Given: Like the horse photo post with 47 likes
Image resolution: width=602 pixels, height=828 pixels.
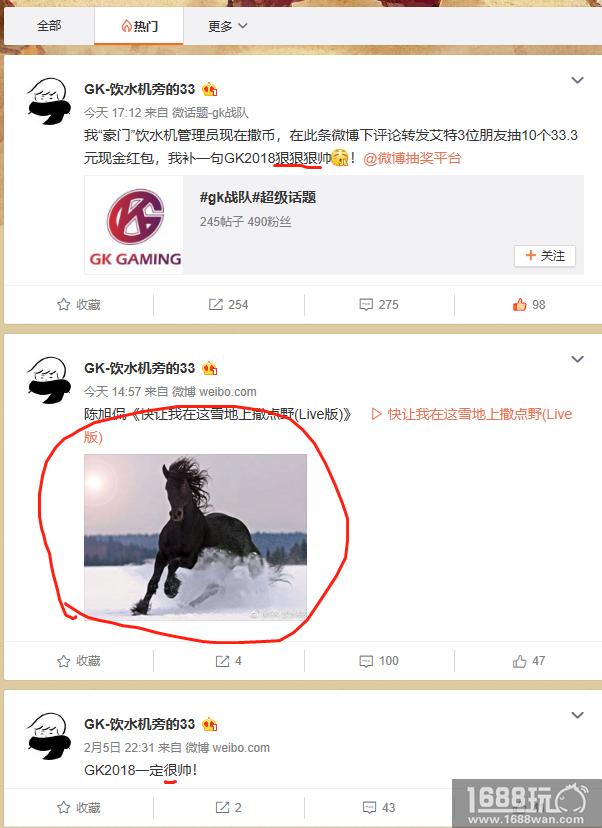Looking at the screenshot, I should (x=529, y=661).
